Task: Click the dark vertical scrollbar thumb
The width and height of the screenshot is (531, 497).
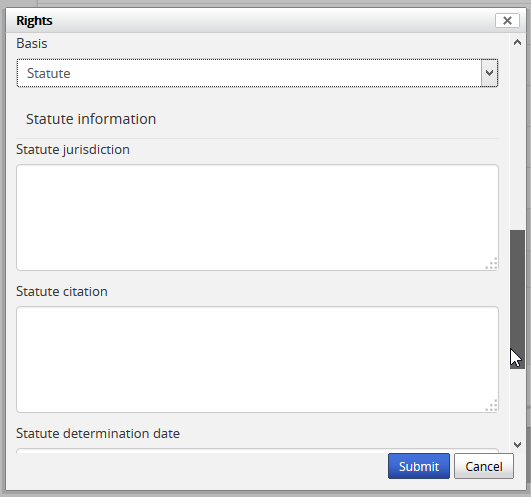Action: point(517,299)
